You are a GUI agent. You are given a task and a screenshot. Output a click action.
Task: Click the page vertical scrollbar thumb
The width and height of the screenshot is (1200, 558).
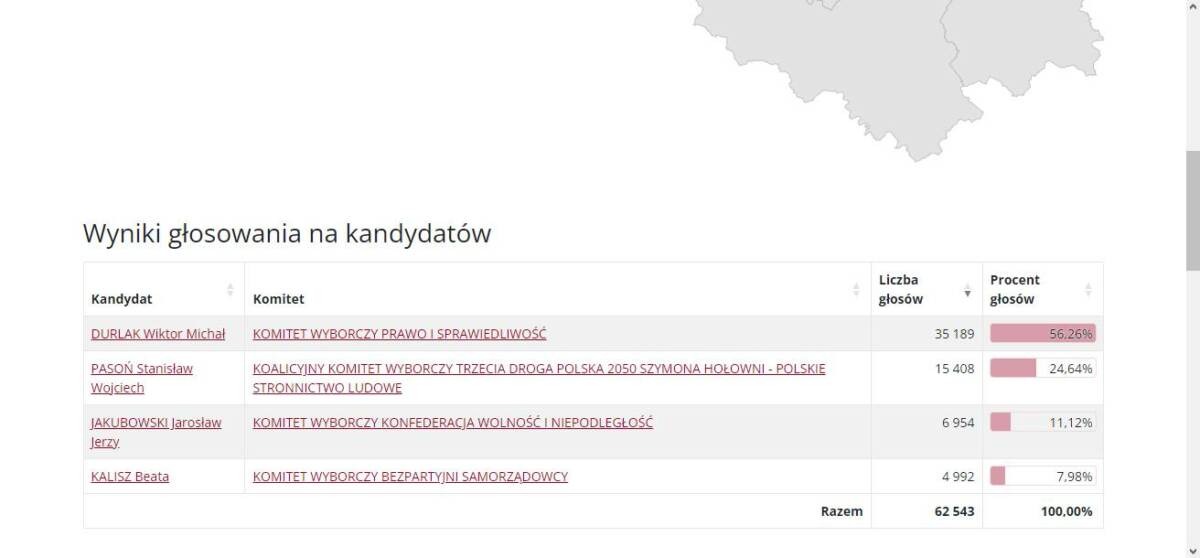coord(1192,210)
